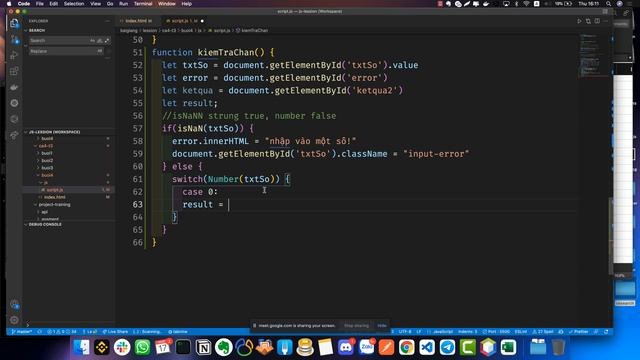Click Hide on the sharing banner
Image resolution: width=640 pixels, height=360 pixels.
click(x=382, y=326)
